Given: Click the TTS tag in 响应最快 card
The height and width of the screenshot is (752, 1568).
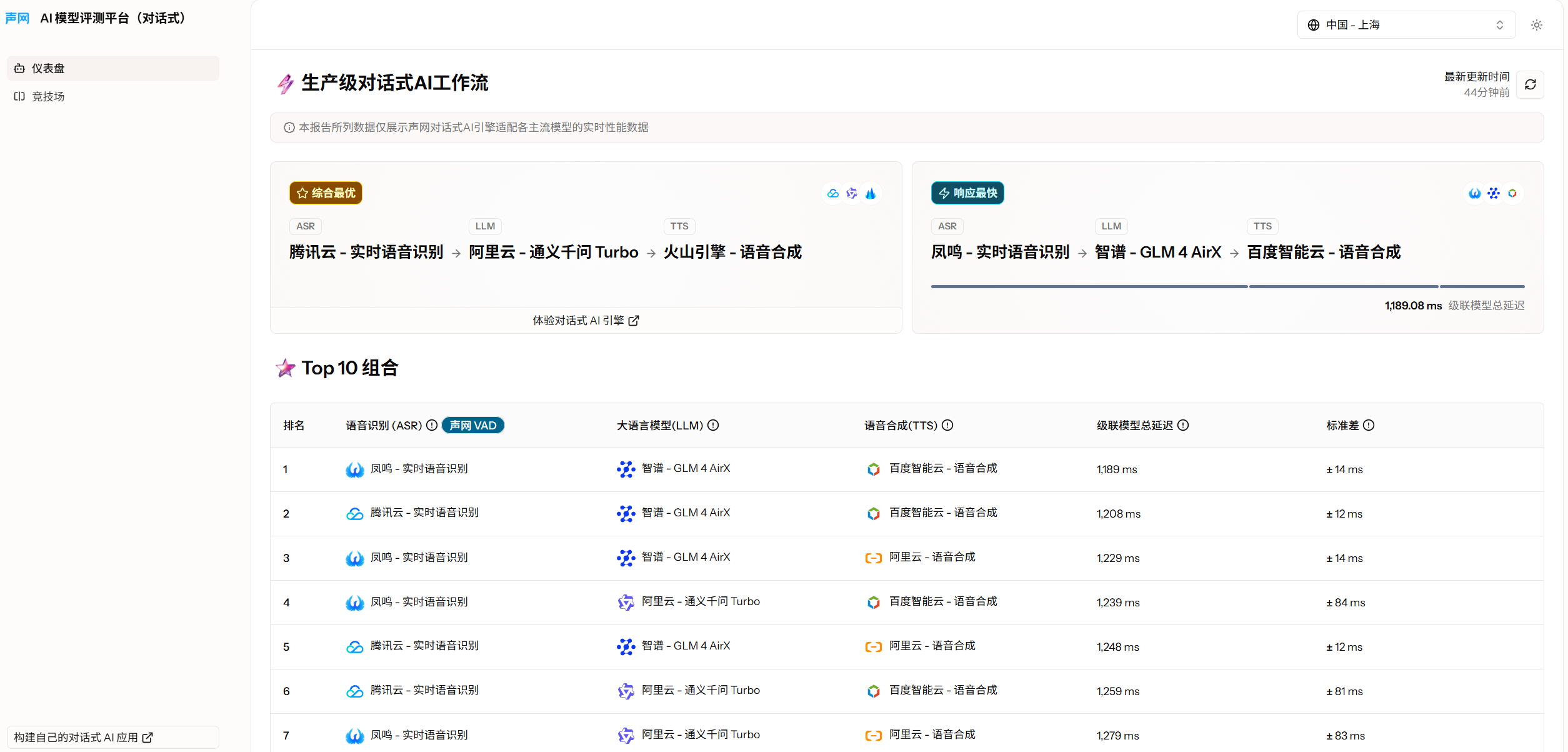Looking at the screenshot, I should 1262,226.
